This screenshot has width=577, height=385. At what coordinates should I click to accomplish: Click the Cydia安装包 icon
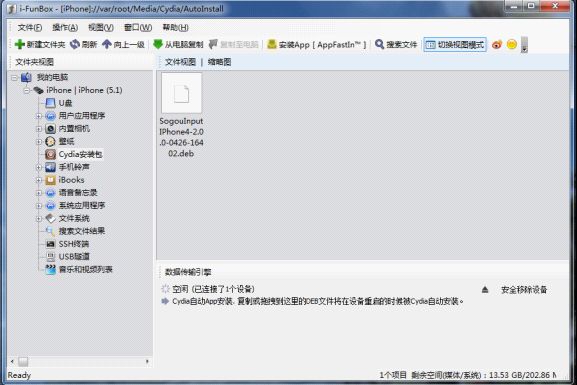(x=50, y=154)
